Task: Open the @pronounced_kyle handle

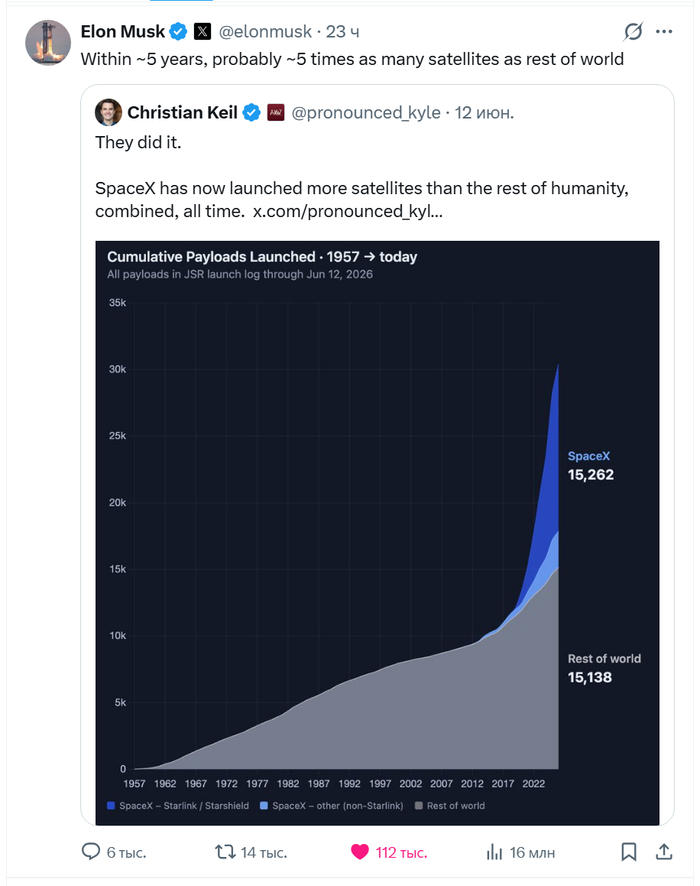Action: (x=366, y=113)
